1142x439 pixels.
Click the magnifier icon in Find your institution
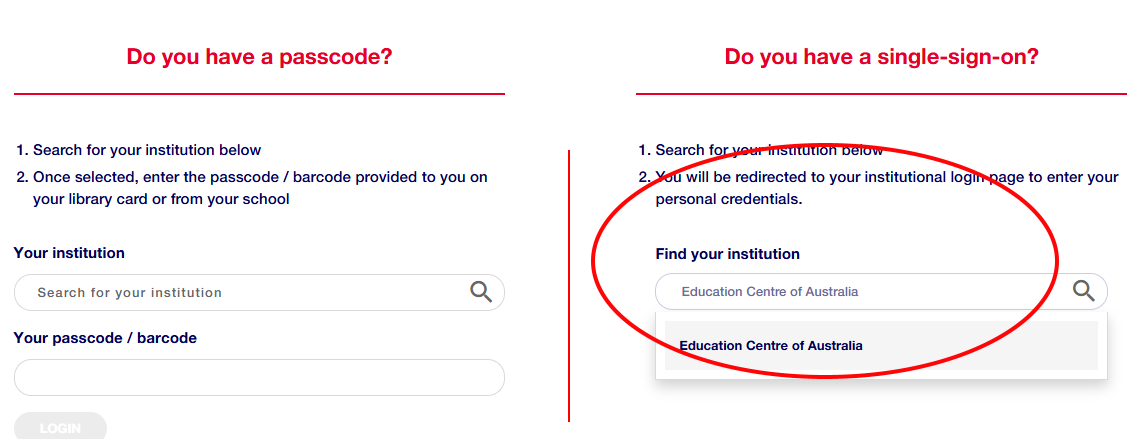[x=1084, y=291]
